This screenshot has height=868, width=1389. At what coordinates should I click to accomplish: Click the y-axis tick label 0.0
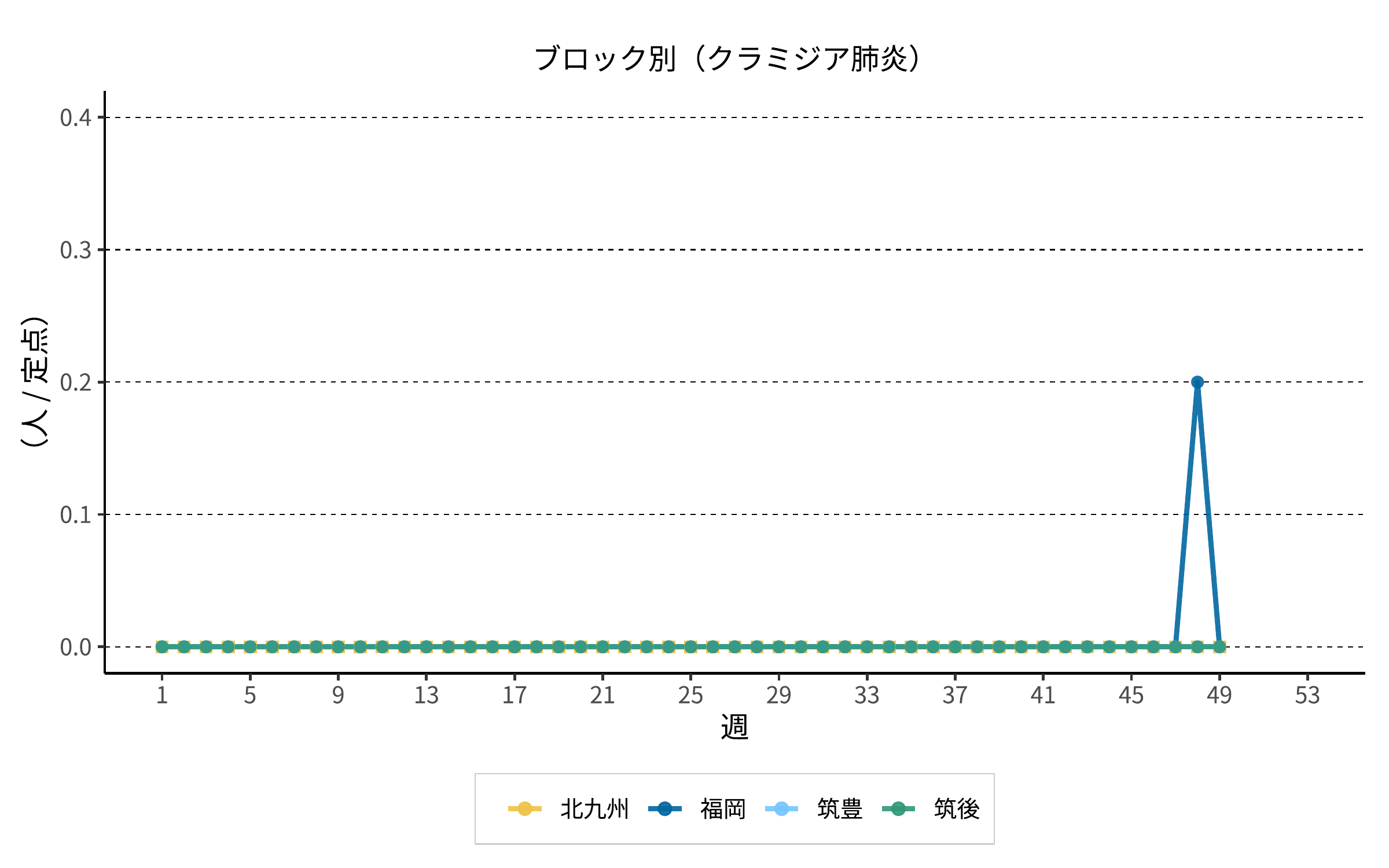pos(76,648)
